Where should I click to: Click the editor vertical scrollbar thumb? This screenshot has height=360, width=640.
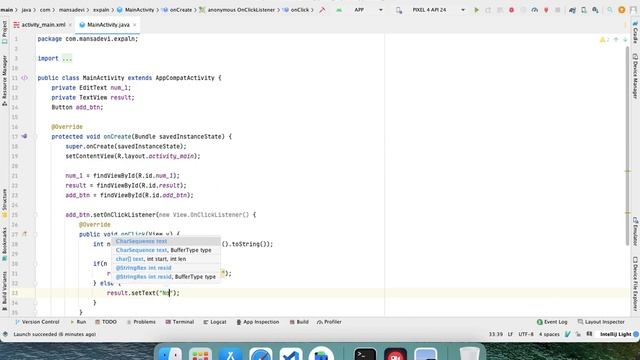pos(628,146)
